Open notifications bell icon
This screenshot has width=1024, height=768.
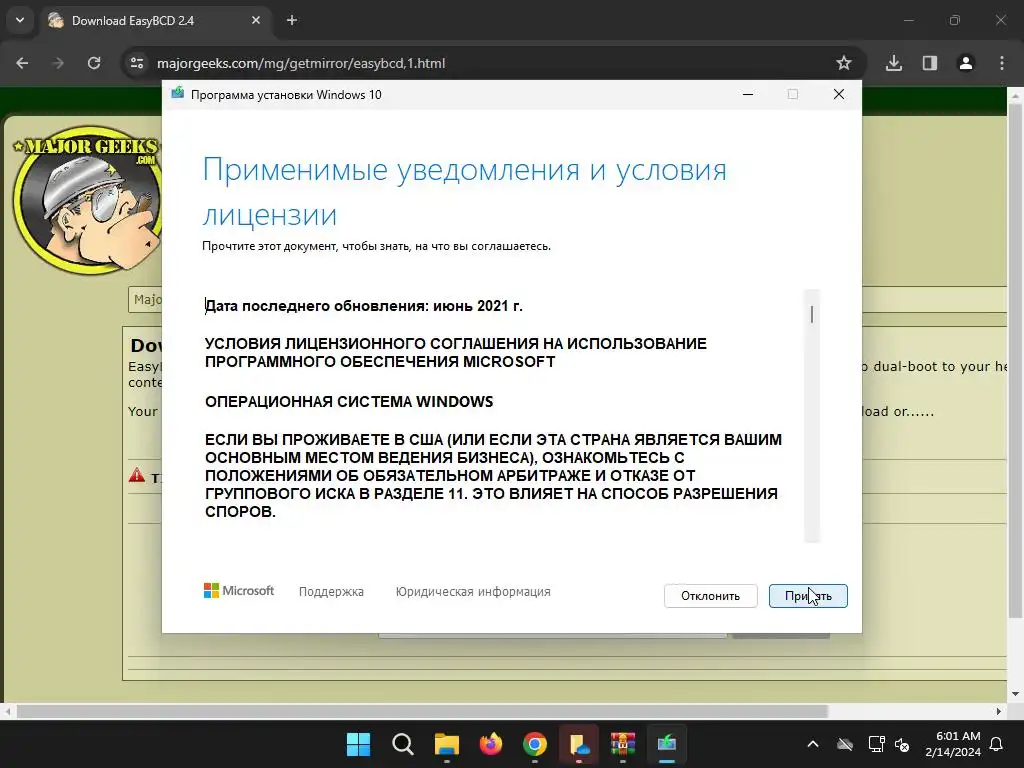tap(997, 744)
